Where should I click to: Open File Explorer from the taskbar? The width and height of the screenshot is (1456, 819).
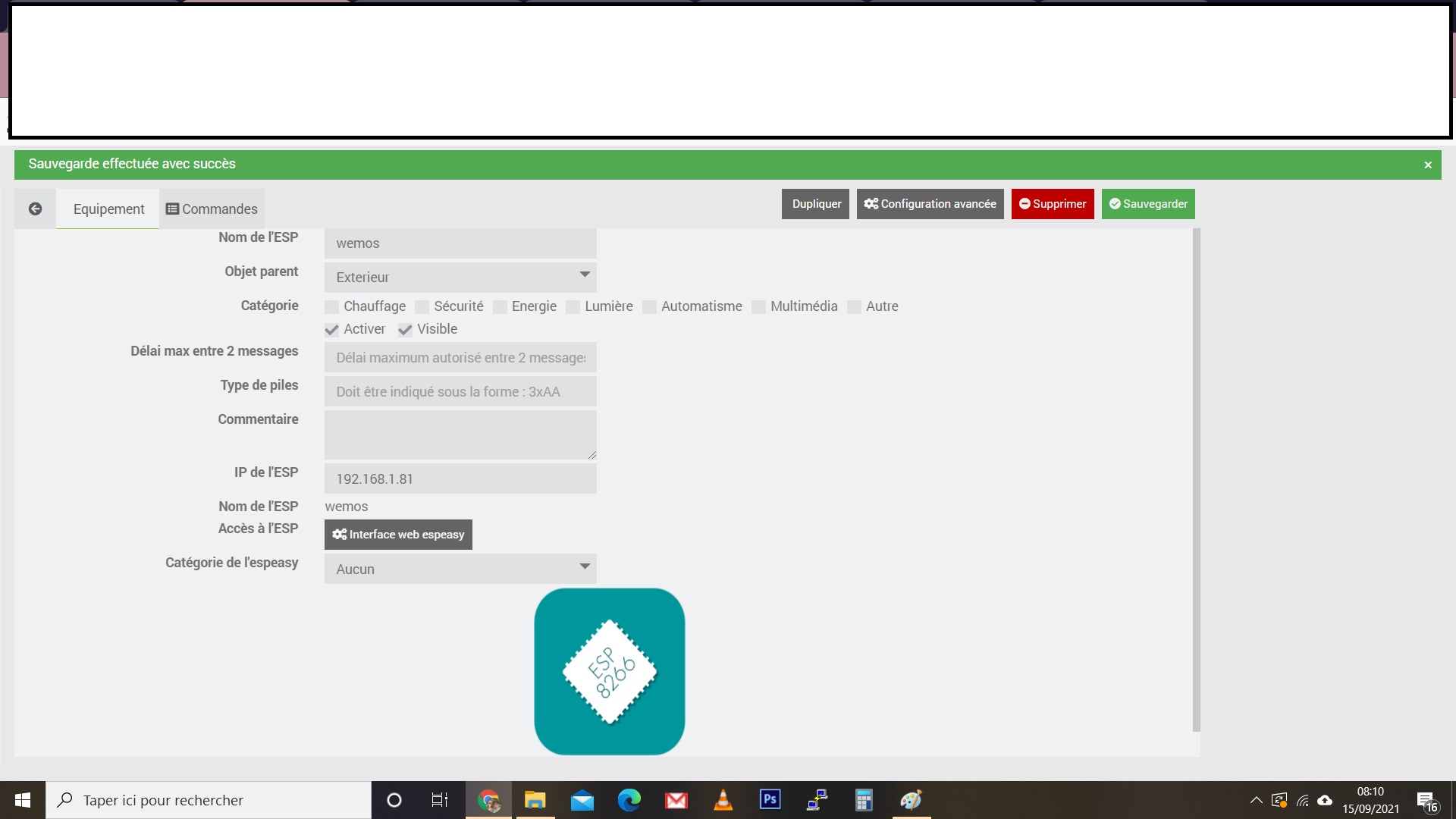535,799
